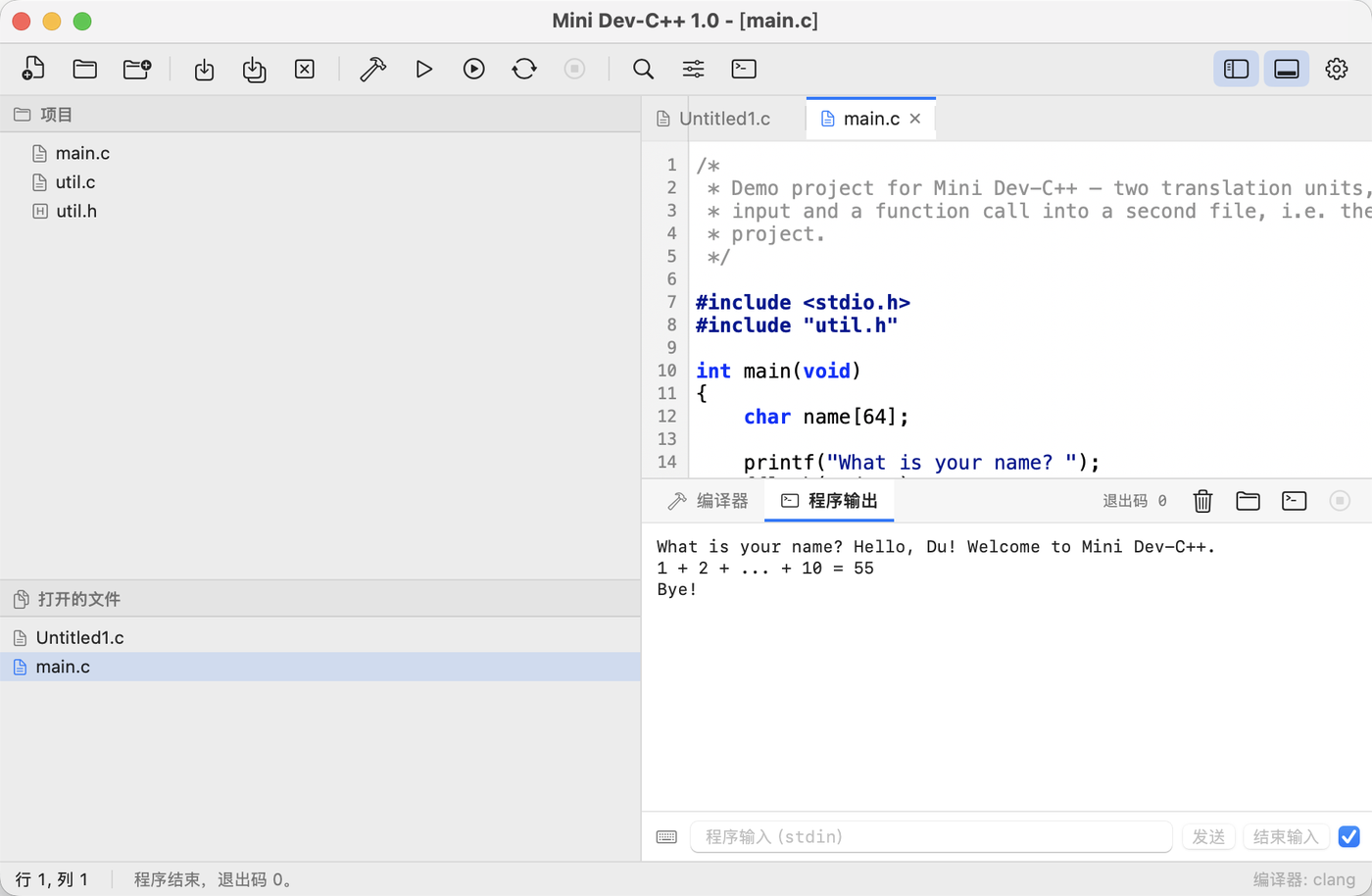This screenshot has width=1372, height=896.
Task: Rebuild all with the refresh icon
Action: [x=524, y=69]
